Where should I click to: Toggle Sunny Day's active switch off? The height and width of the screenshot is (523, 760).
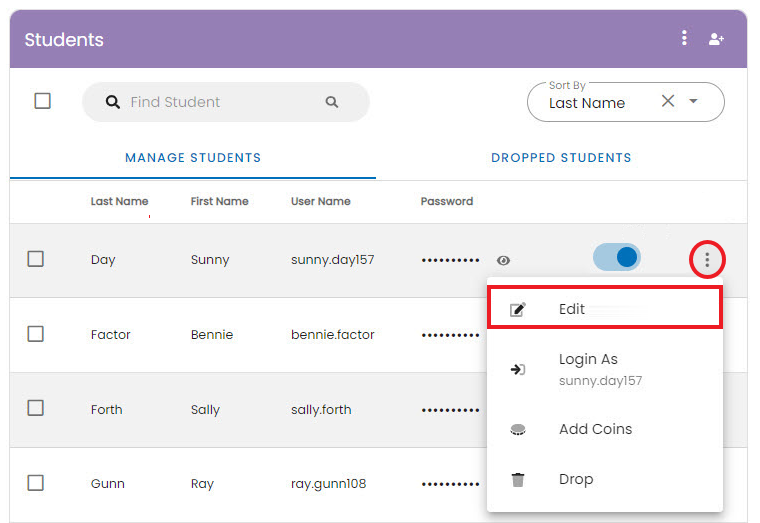[617, 257]
